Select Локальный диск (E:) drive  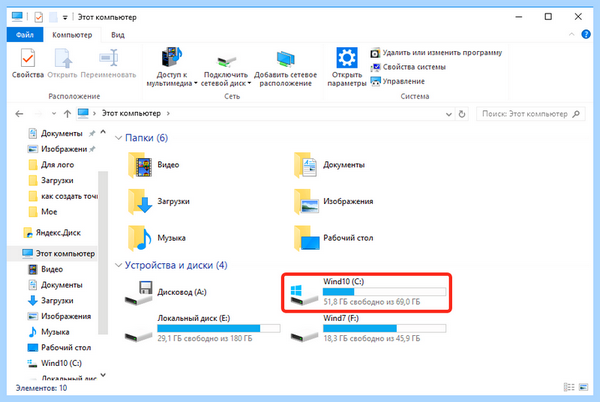(202, 328)
